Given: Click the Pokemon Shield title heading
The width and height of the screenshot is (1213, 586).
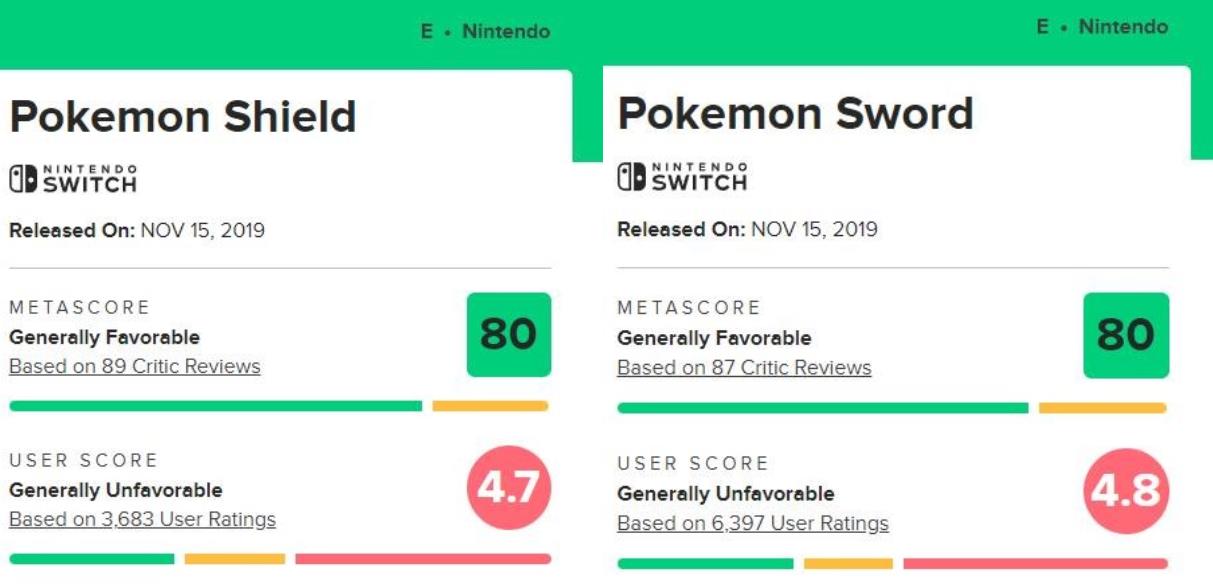Looking at the screenshot, I should [183, 117].
